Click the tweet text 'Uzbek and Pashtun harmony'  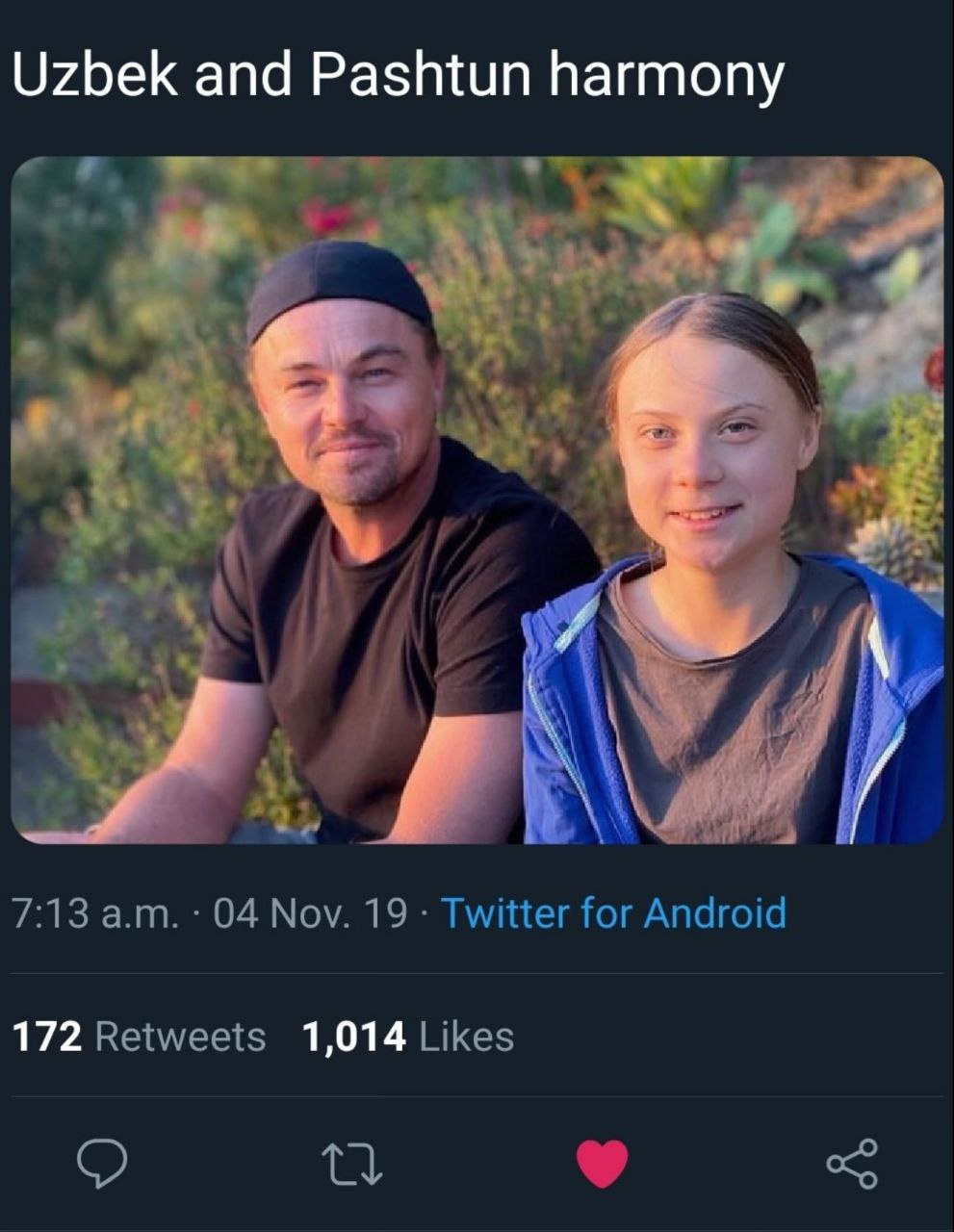(x=397, y=75)
